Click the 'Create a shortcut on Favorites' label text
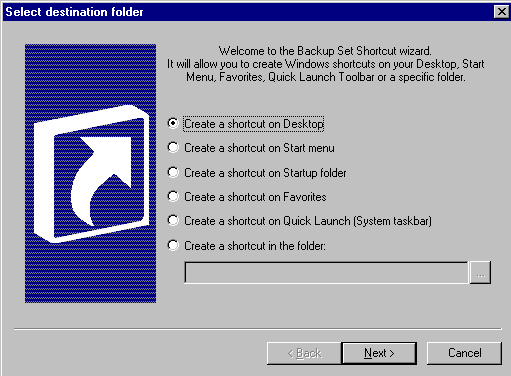Image resolution: width=511 pixels, height=376 pixels. [x=255, y=197]
